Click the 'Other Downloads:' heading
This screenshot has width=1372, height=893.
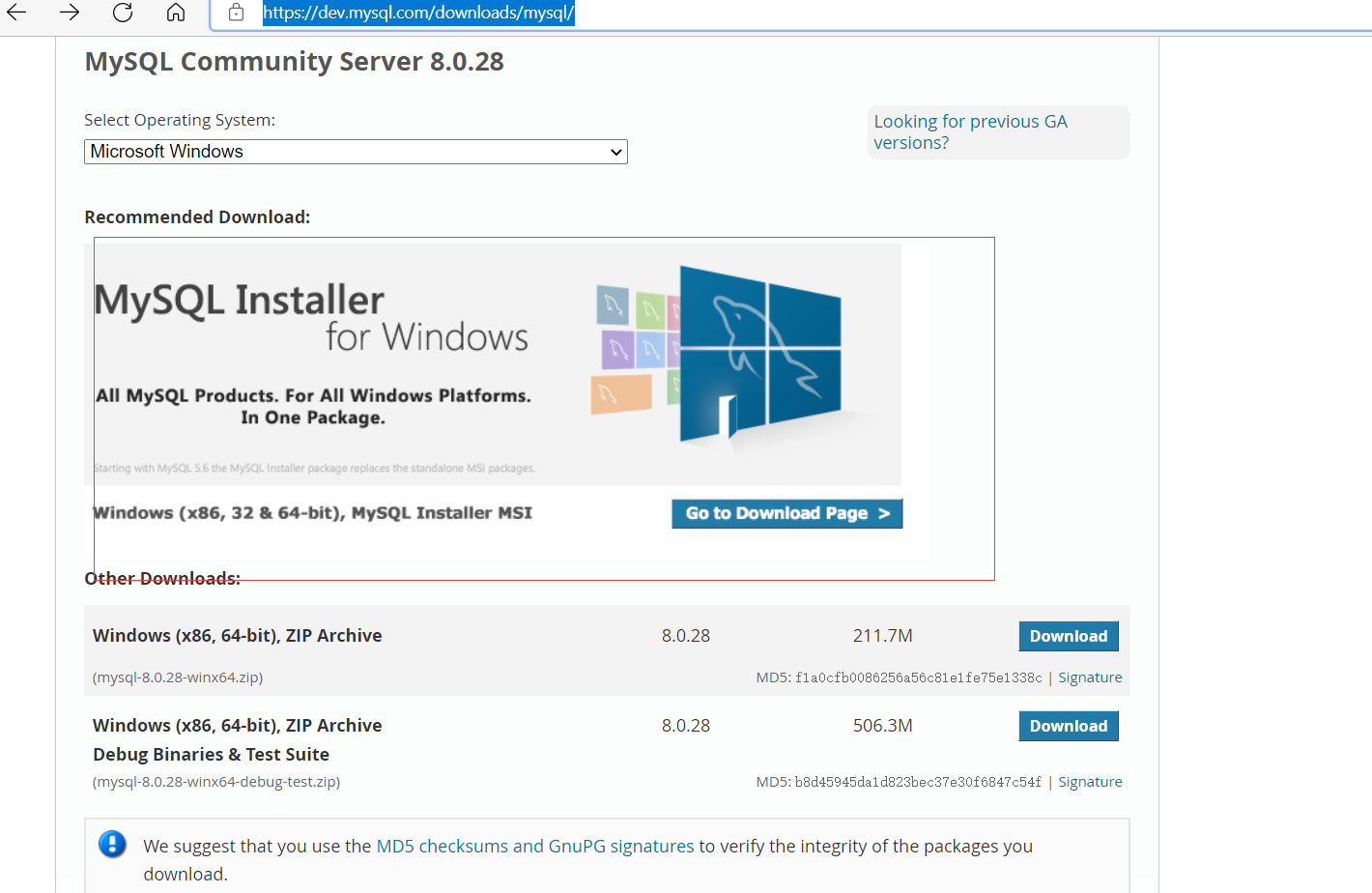pyautogui.click(x=162, y=579)
